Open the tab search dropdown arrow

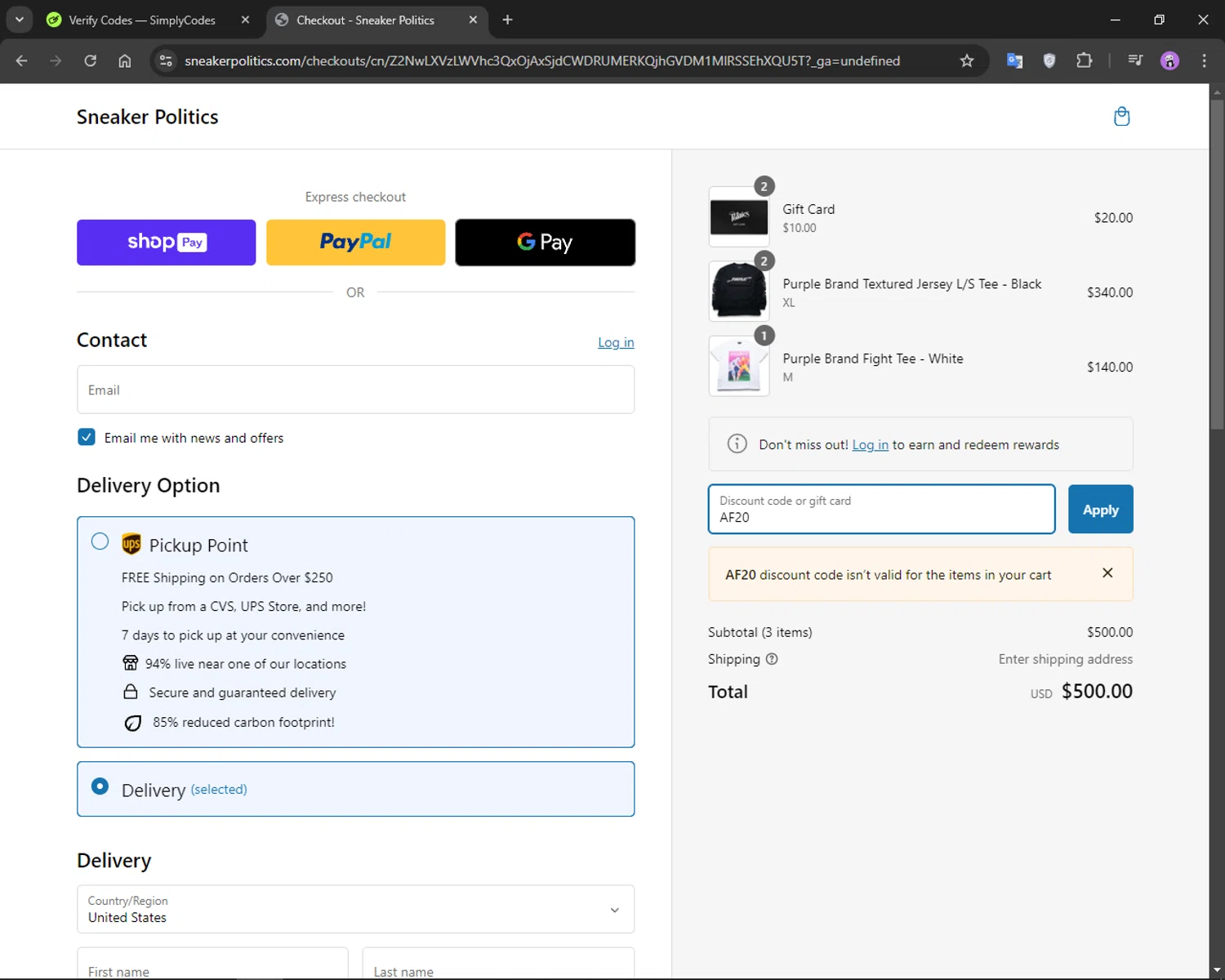19,20
